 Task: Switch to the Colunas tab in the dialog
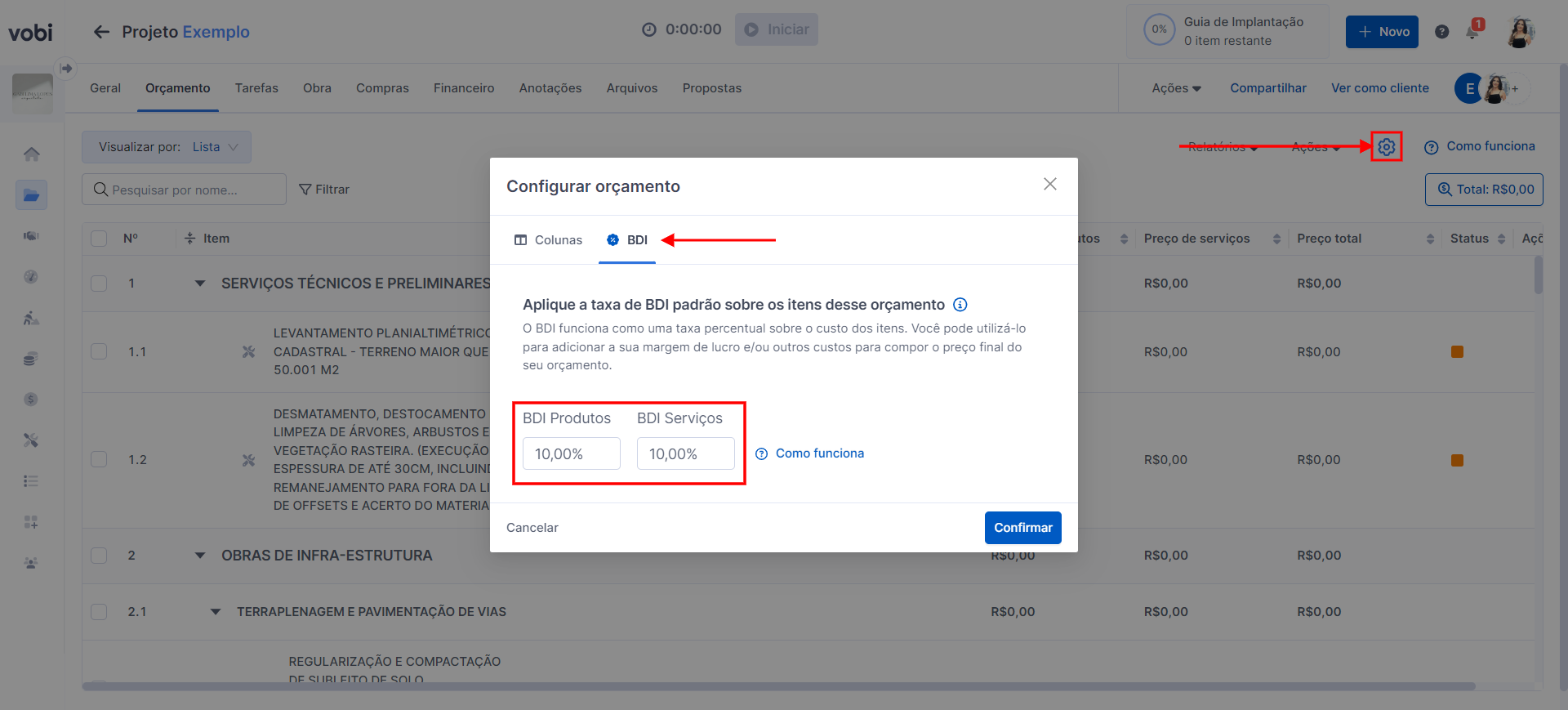[x=548, y=240]
